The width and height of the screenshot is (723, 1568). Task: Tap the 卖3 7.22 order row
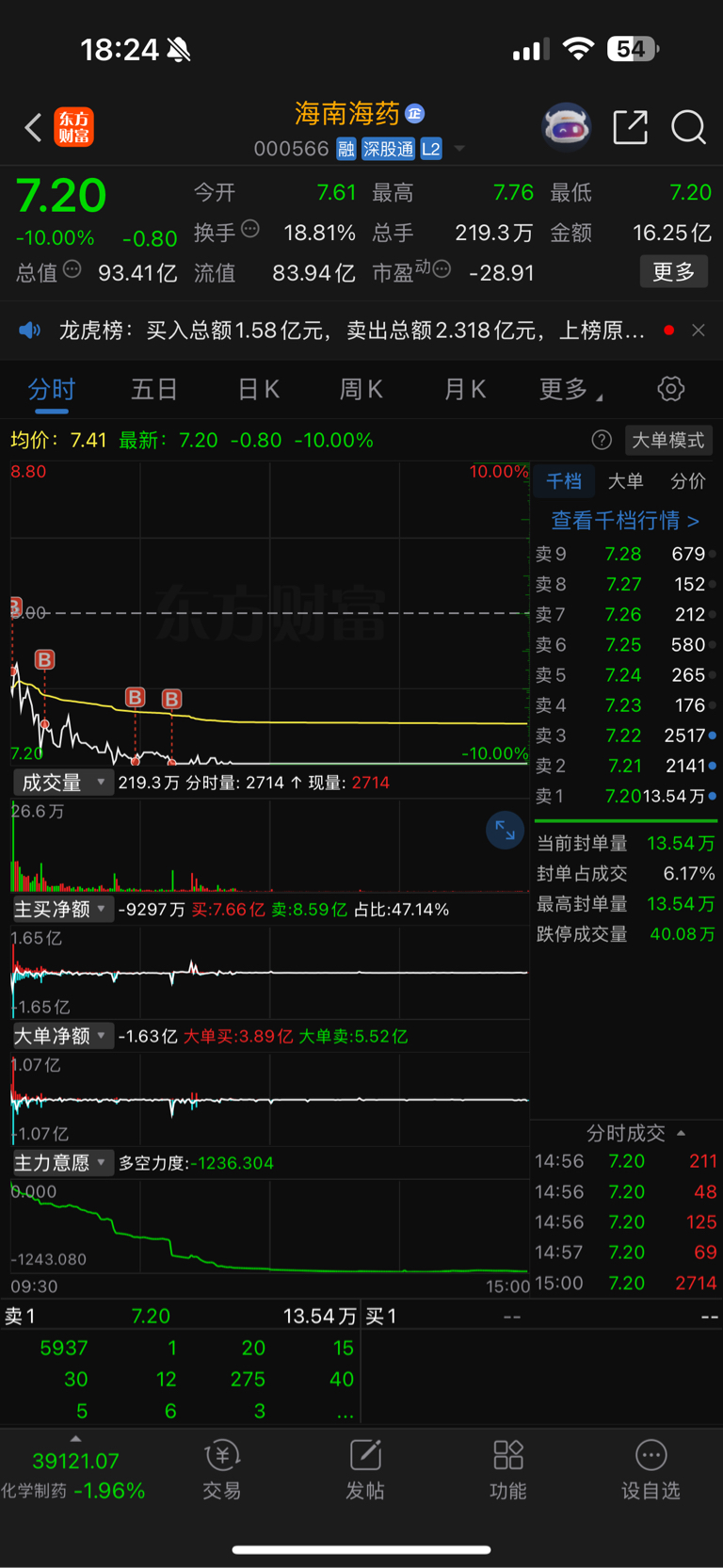click(x=624, y=736)
